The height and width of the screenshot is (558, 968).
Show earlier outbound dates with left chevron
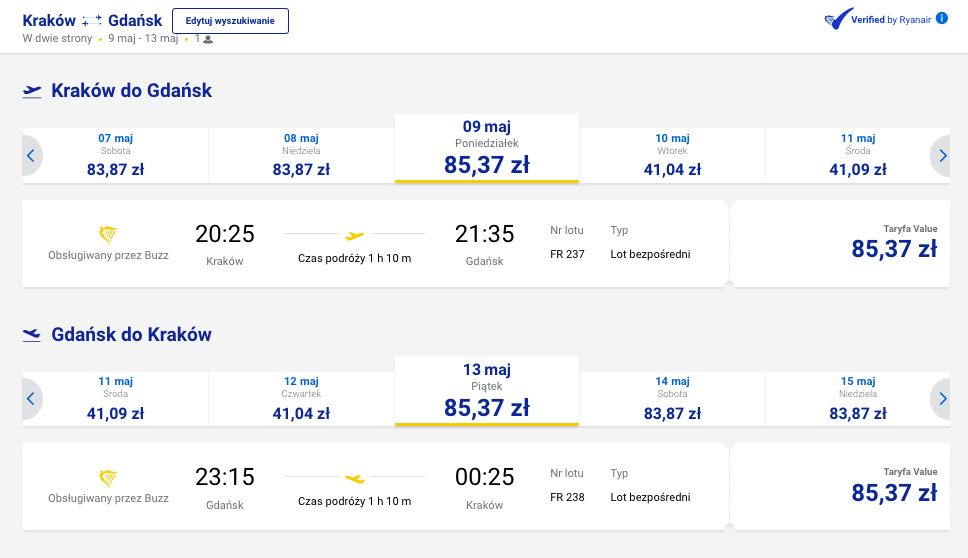(x=31, y=156)
